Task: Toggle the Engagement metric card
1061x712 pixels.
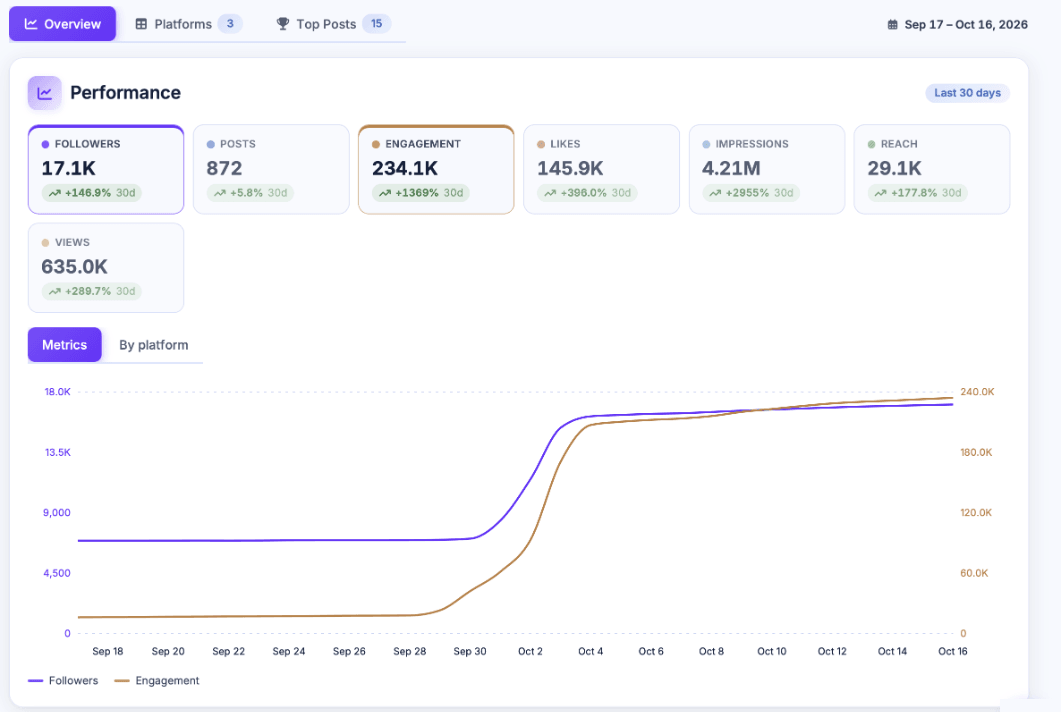Action: tap(436, 169)
